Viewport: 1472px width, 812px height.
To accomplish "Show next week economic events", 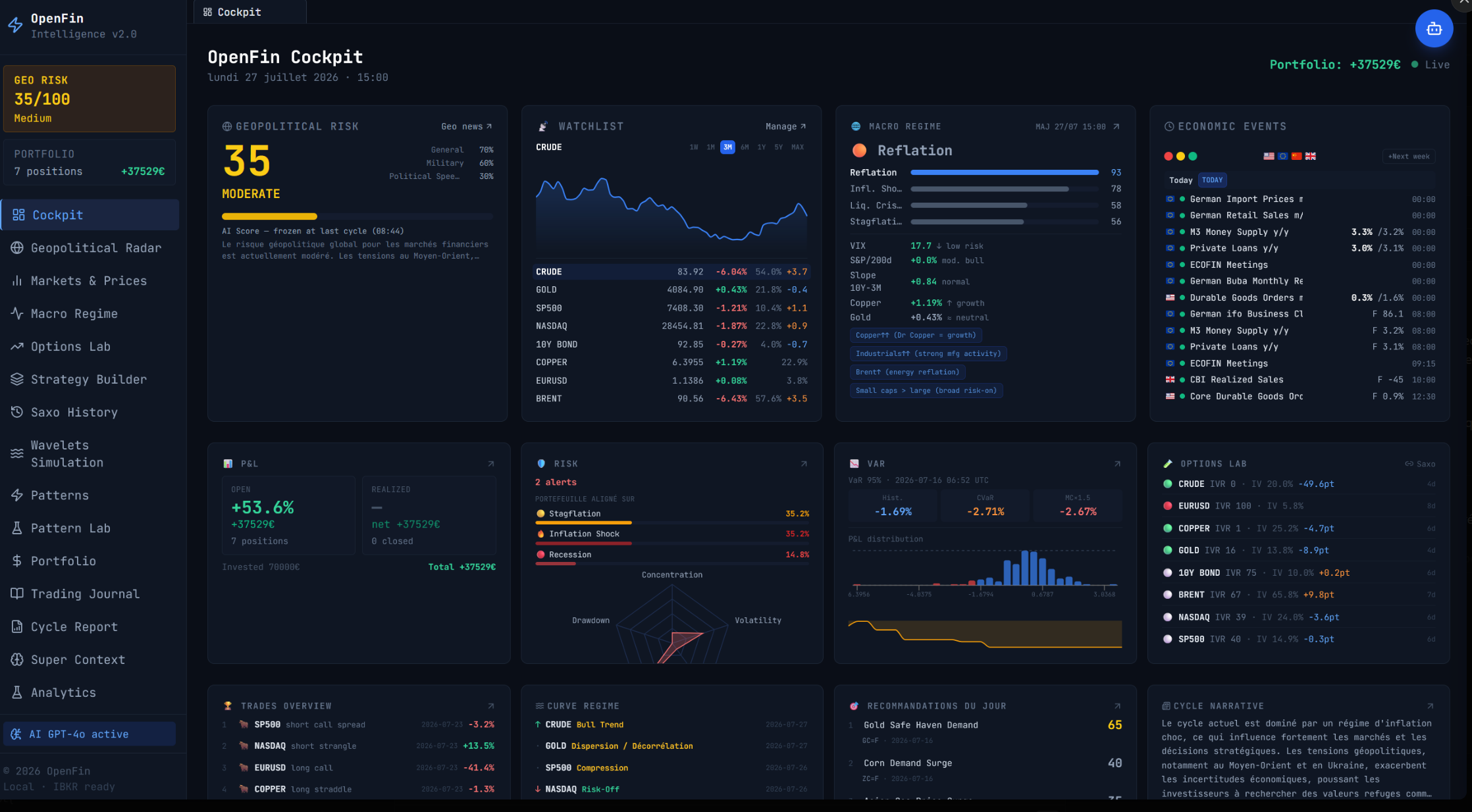I will 1409,157.
